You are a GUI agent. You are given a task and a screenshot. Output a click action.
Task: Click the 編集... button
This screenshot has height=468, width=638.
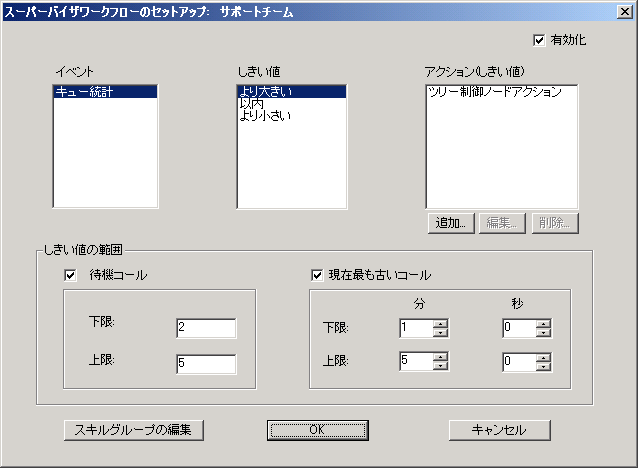[x=502, y=223]
